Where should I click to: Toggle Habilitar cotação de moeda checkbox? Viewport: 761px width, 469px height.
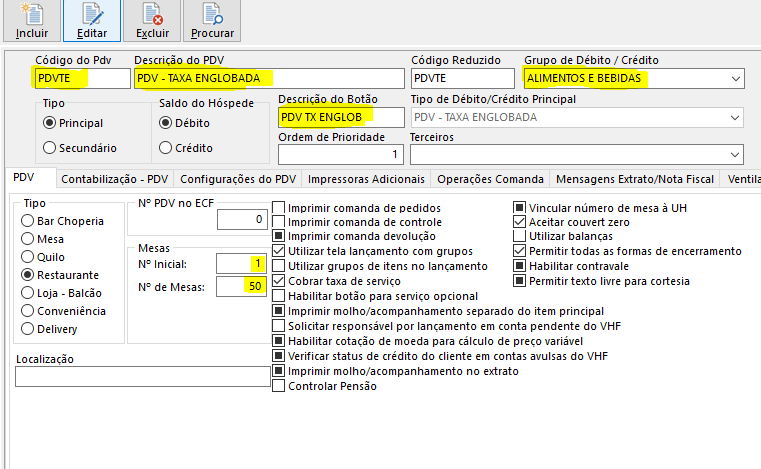tap(279, 341)
